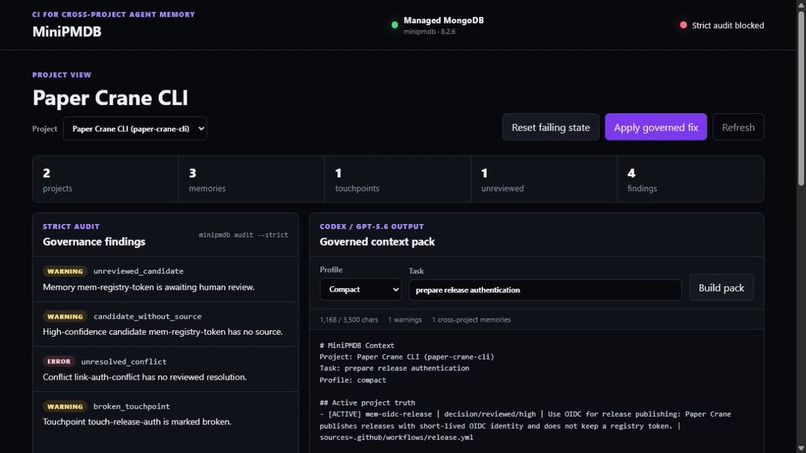
Task: Click the unreviewed_candidate finding code
Action: 138,271
